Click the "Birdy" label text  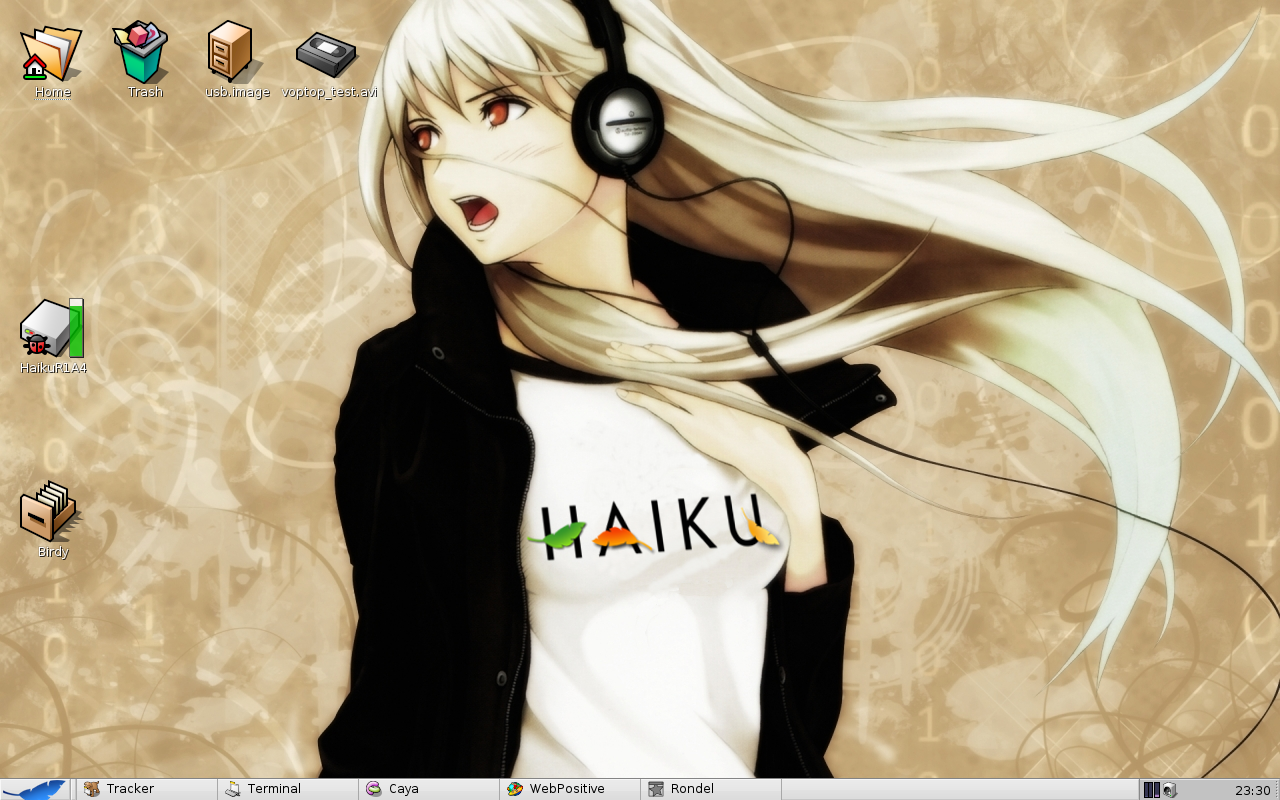[x=53, y=552]
